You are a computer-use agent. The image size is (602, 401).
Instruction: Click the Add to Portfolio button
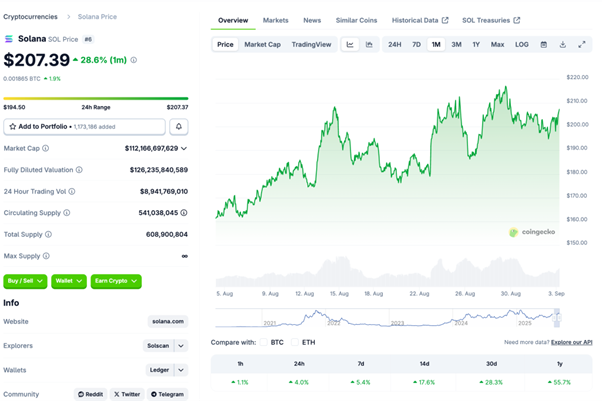(84, 126)
